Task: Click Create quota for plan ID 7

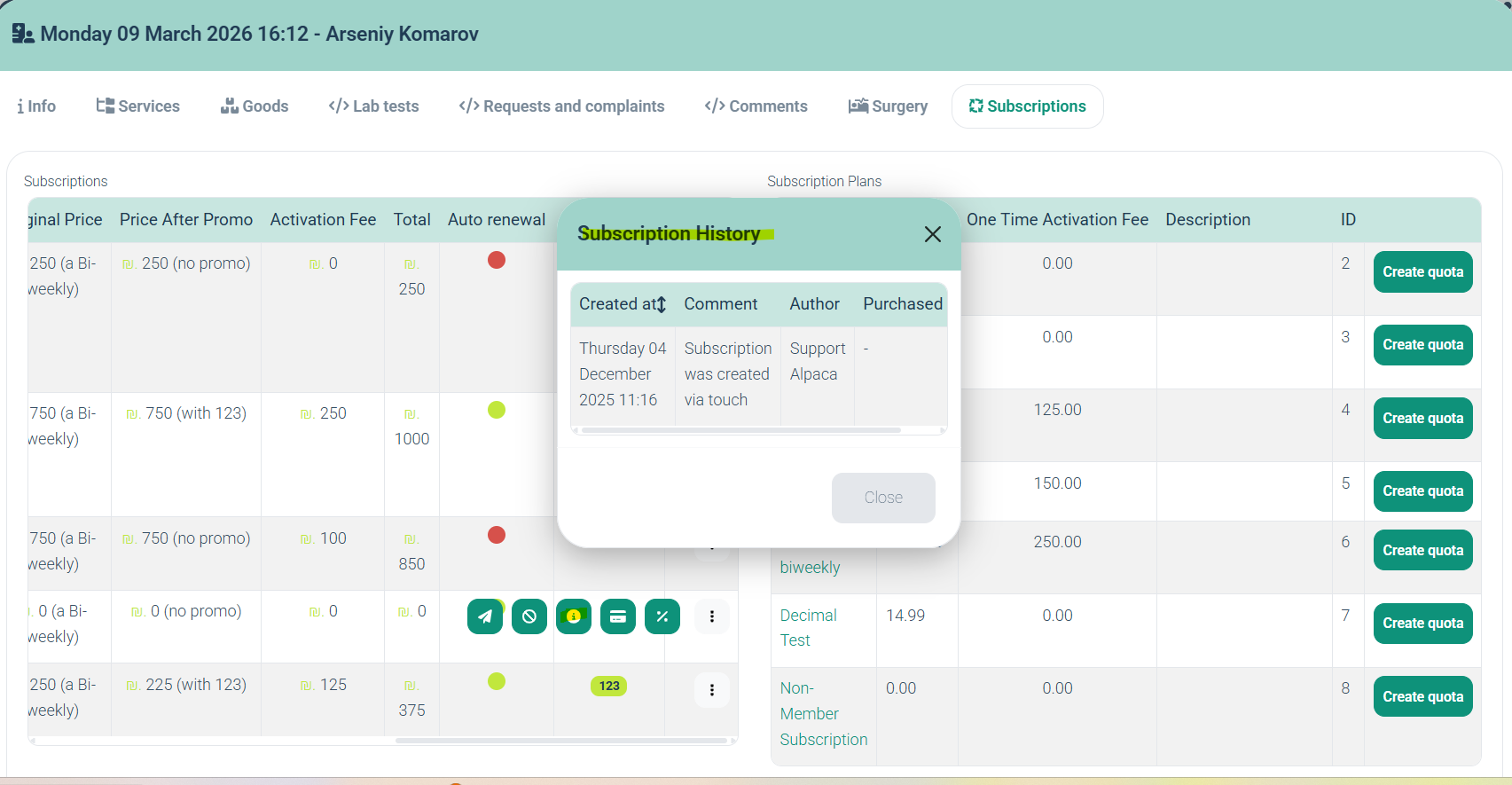Action: (1422, 624)
